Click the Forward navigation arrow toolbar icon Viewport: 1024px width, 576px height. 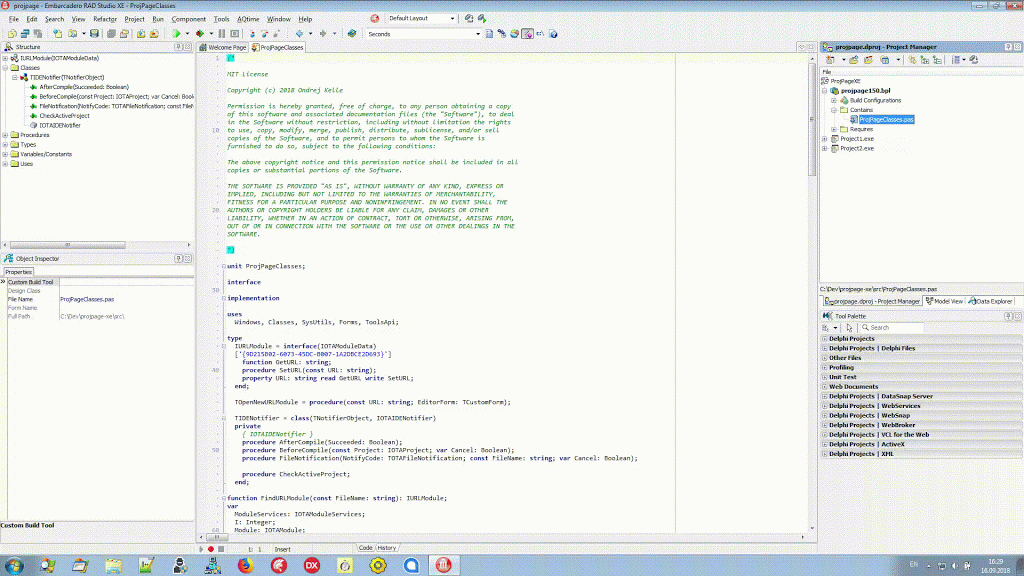pyautogui.click(x=323, y=33)
